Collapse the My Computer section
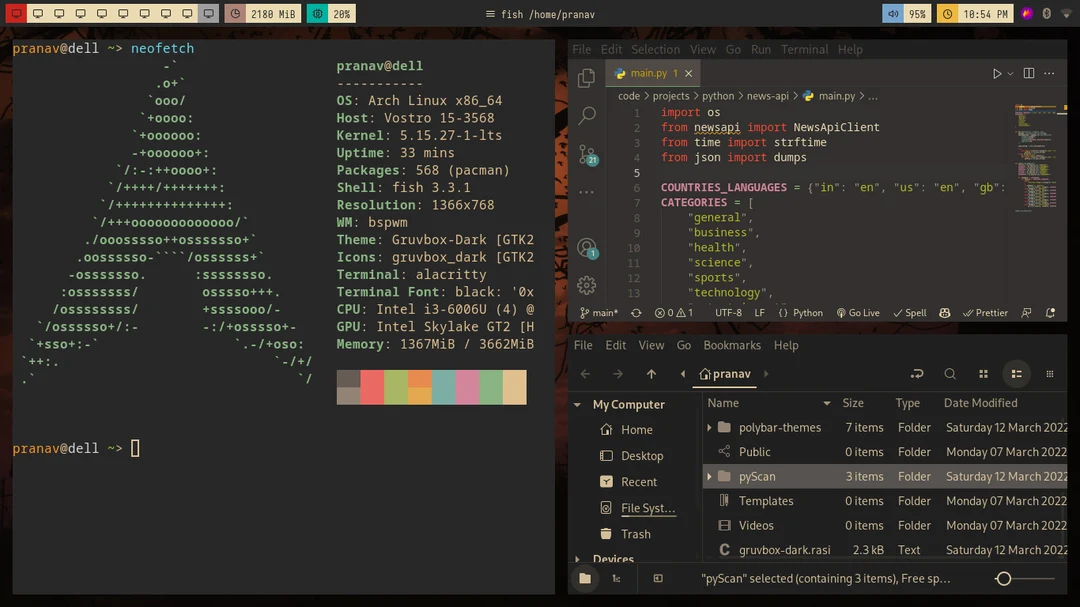1080x607 pixels. (578, 404)
